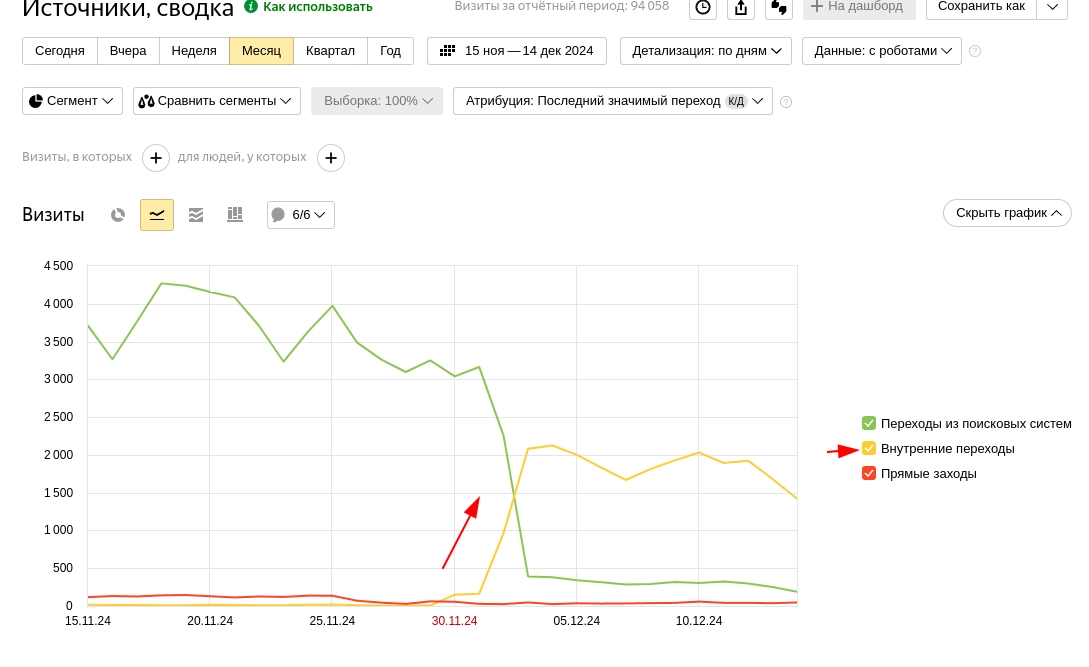Toggle 'Внутренние переходы' checkbox

tap(869, 448)
